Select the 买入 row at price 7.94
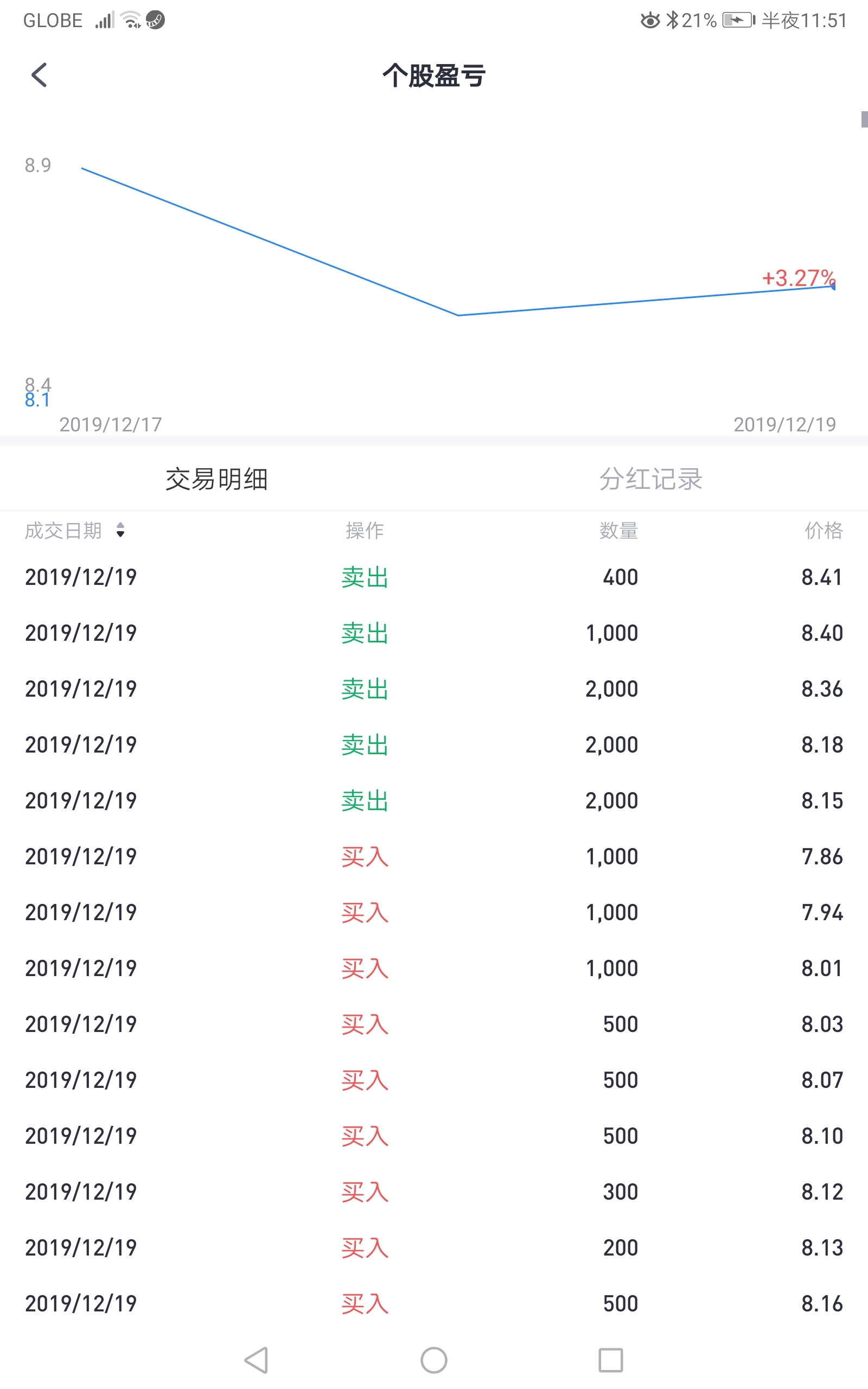 click(x=434, y=912)
